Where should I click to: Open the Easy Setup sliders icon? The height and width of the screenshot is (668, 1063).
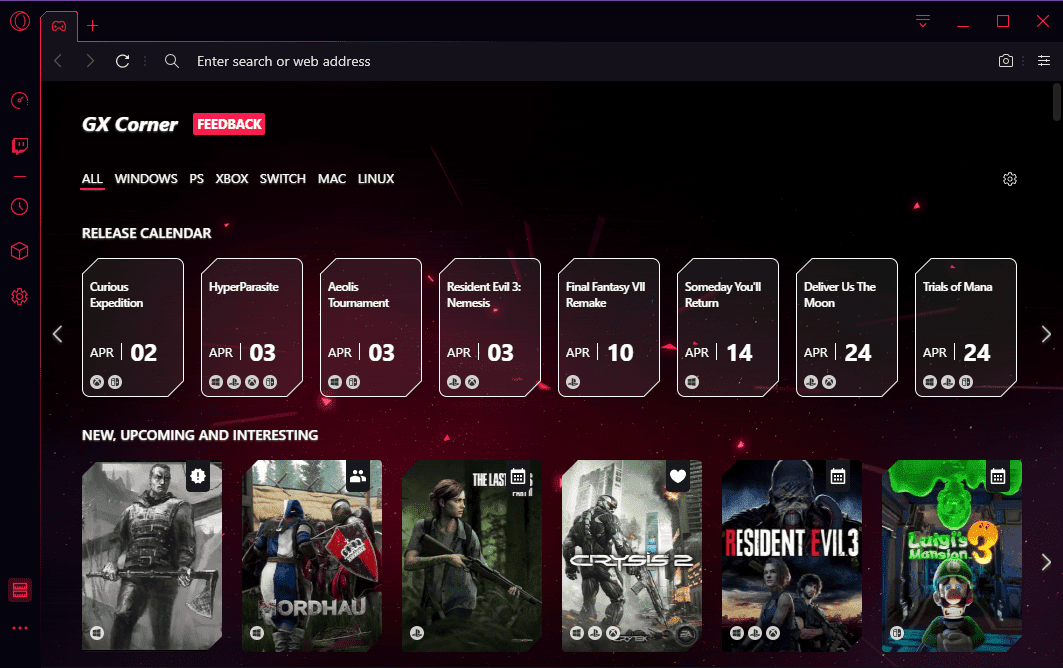[1044, 61]
